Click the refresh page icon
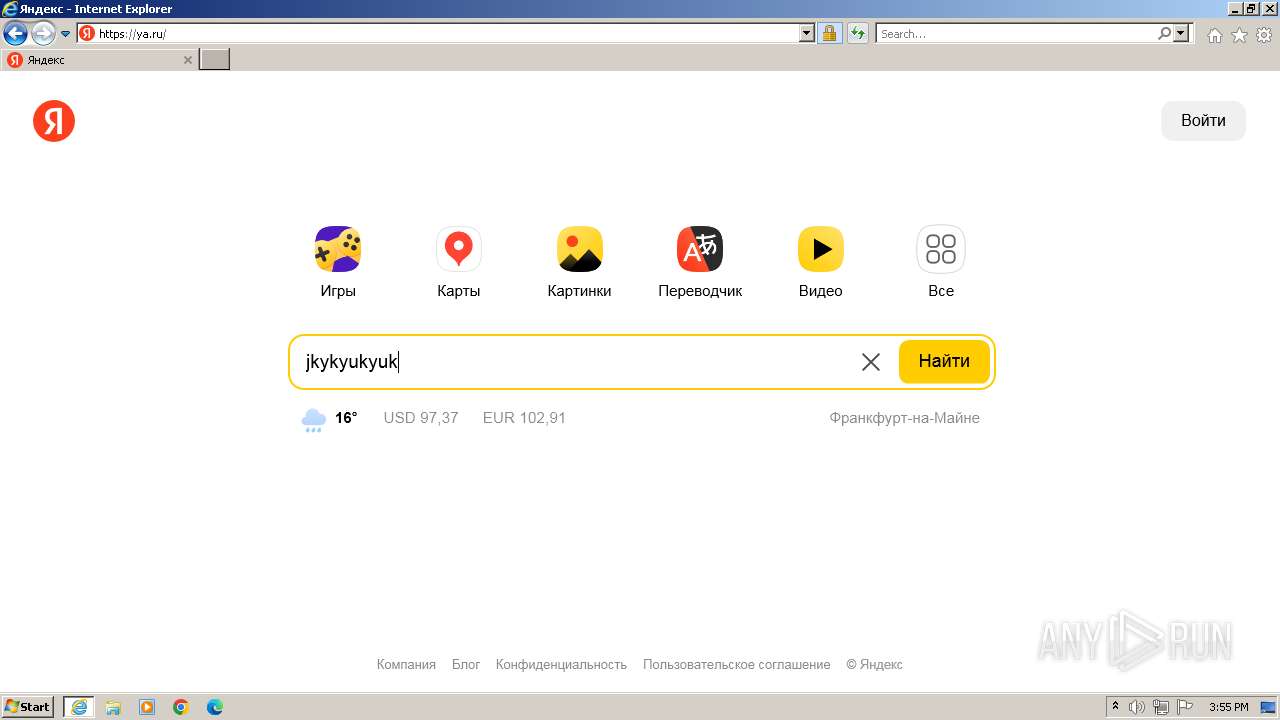The width and height of the screenshot is (1280, 720). click(x=858, y=33)
